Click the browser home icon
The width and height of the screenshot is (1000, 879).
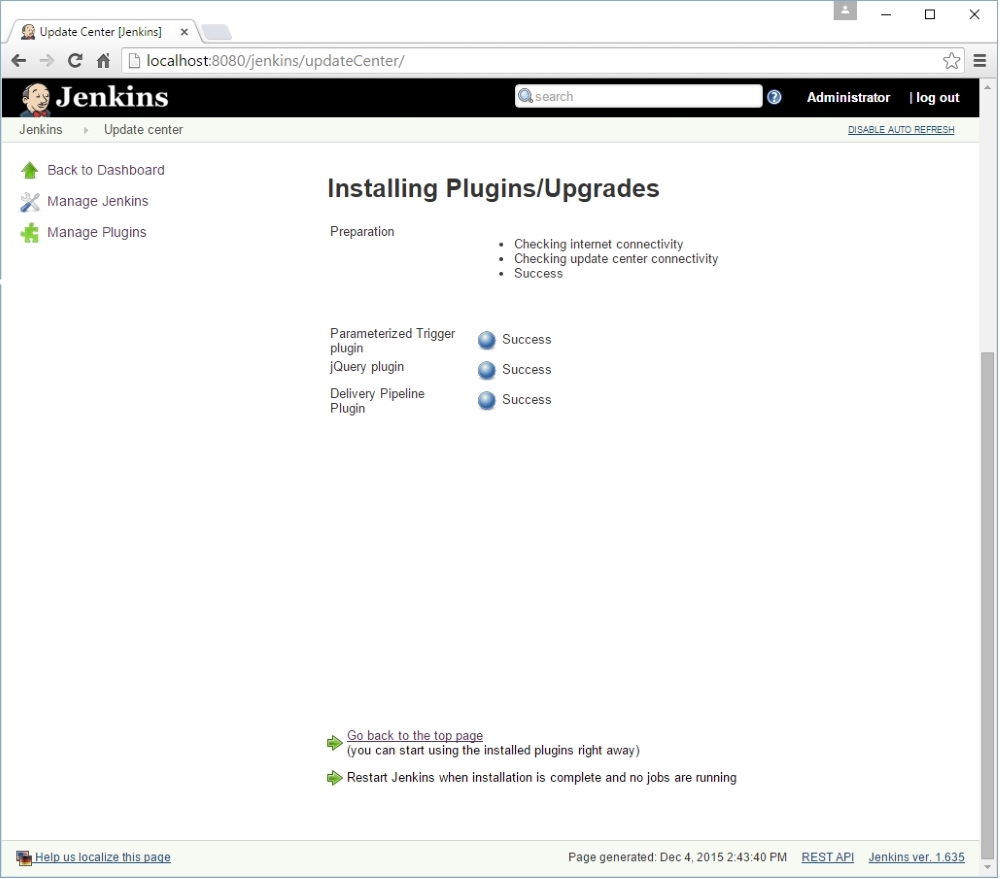(x=103, y=61)
